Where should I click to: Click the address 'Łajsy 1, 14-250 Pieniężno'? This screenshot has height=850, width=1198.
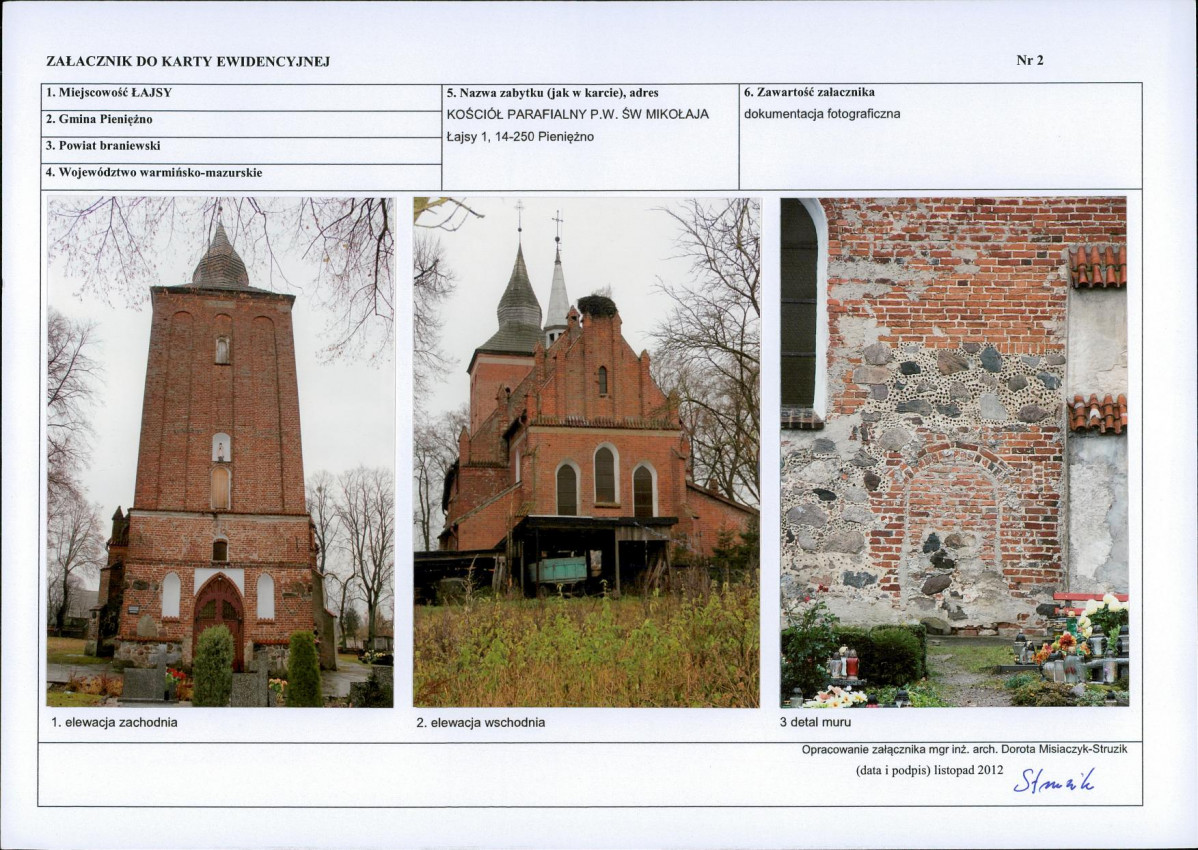[520, 137]
